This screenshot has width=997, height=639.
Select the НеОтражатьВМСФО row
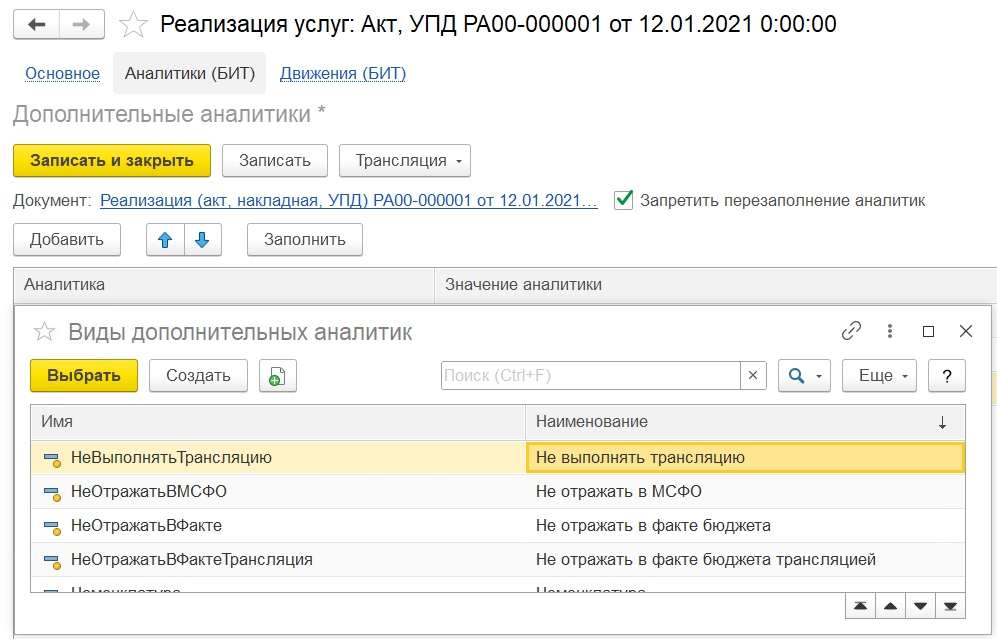148,492
